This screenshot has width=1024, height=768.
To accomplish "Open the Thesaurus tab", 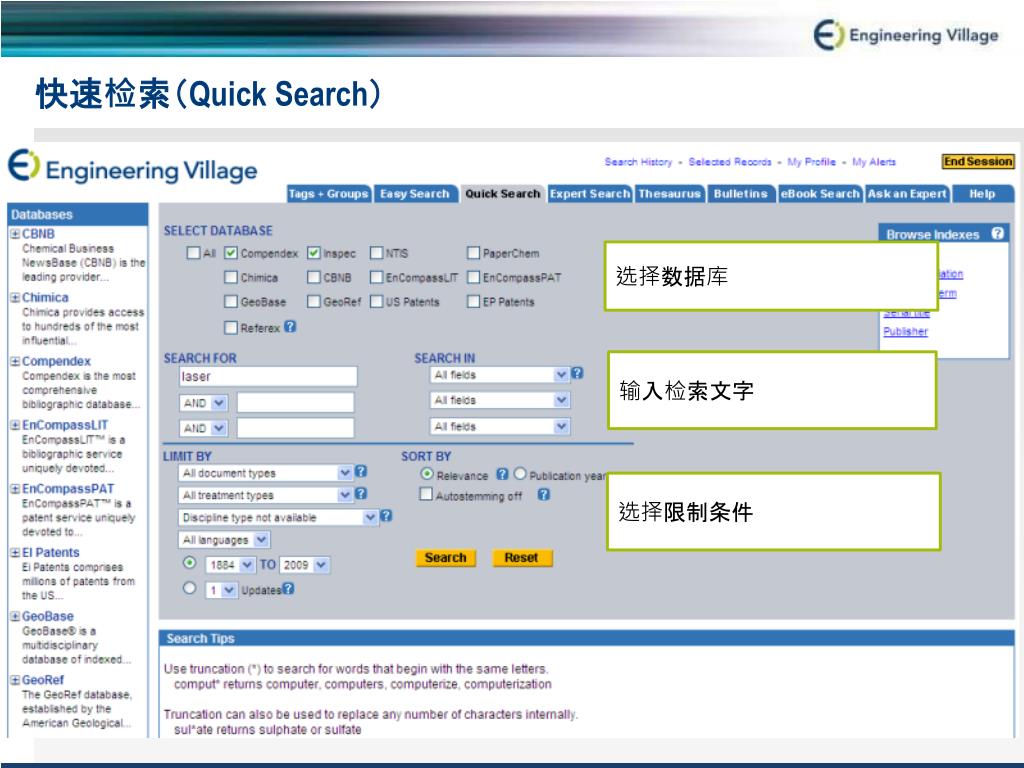I will click(669, 194).
